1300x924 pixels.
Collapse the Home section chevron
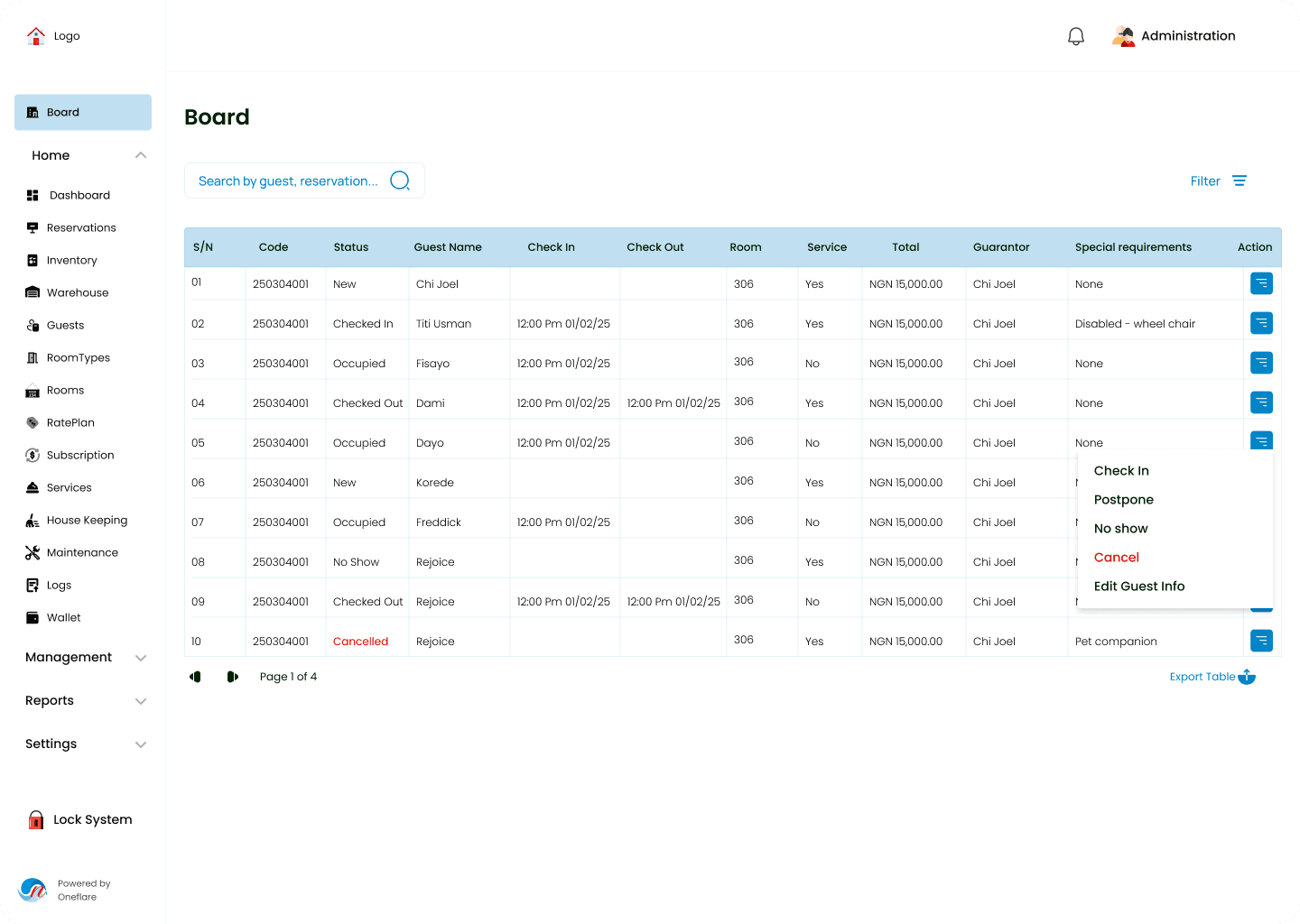(x=141, y=155)
